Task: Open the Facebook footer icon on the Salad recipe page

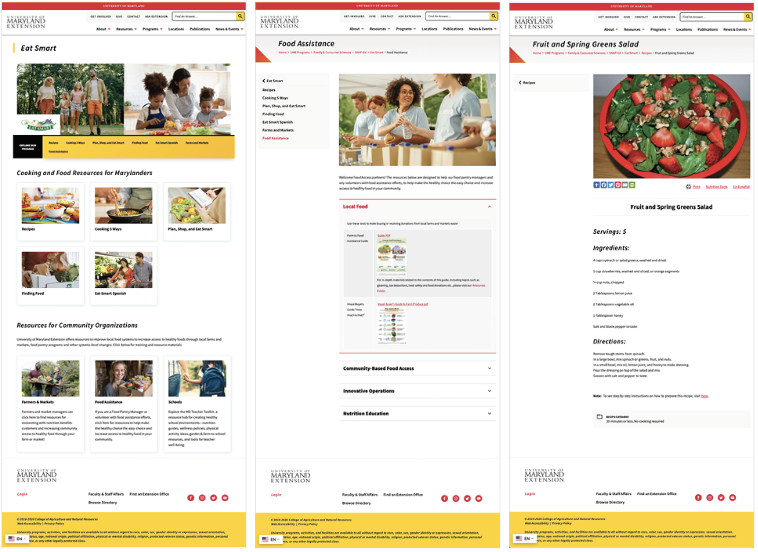Action: coord(699,498)
